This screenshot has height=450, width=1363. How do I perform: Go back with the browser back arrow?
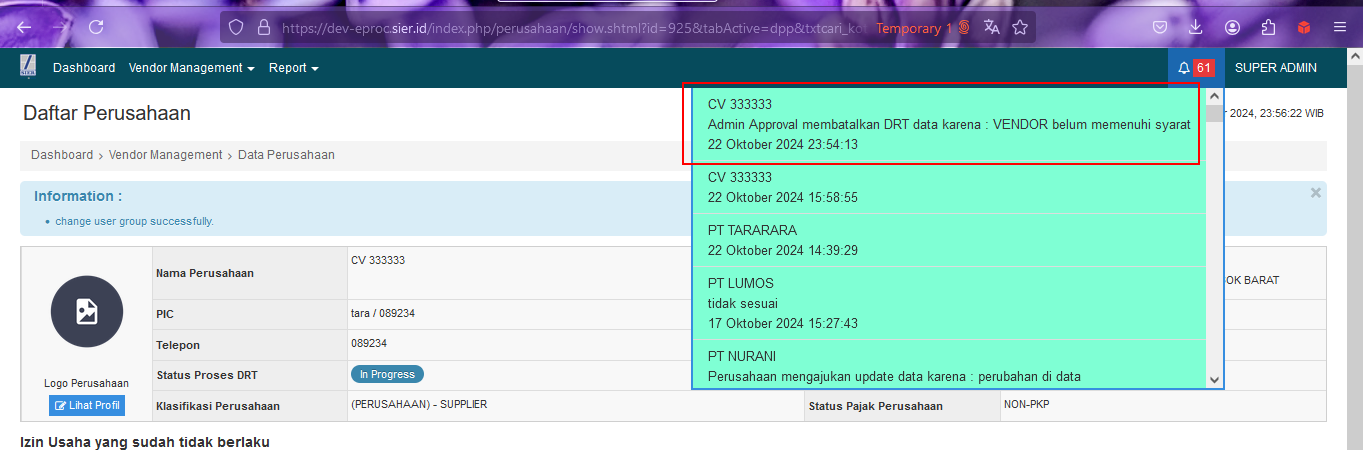coord(24,28)
